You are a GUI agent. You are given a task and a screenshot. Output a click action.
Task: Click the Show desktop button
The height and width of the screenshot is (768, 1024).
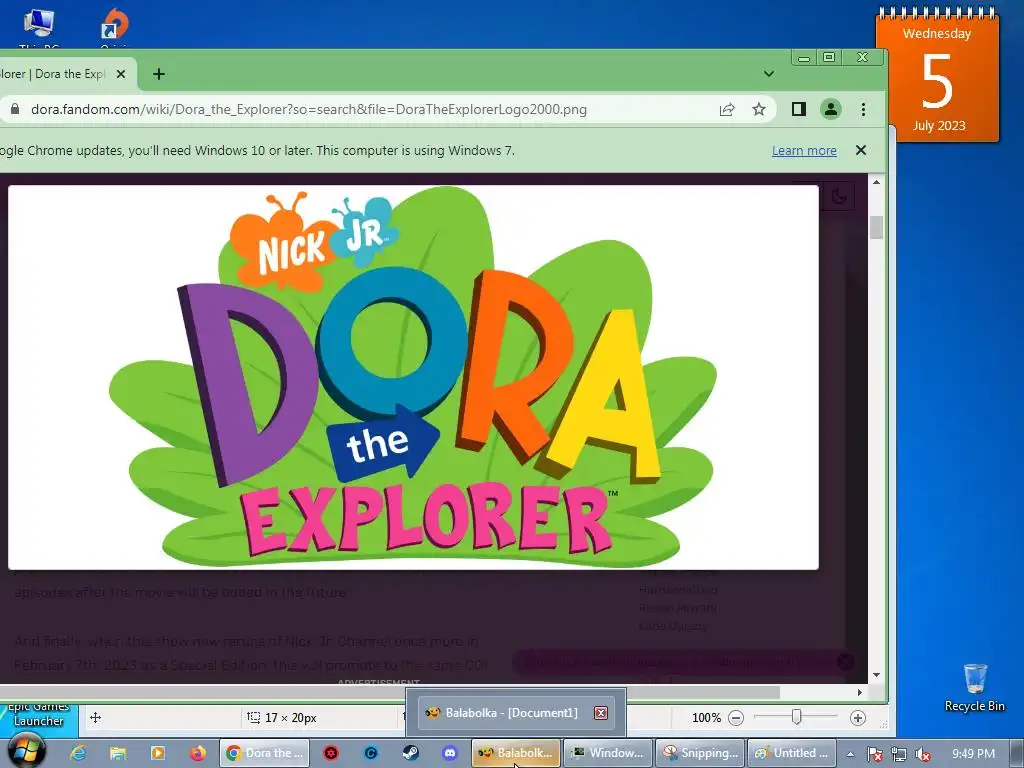(x=1017, y=754)
